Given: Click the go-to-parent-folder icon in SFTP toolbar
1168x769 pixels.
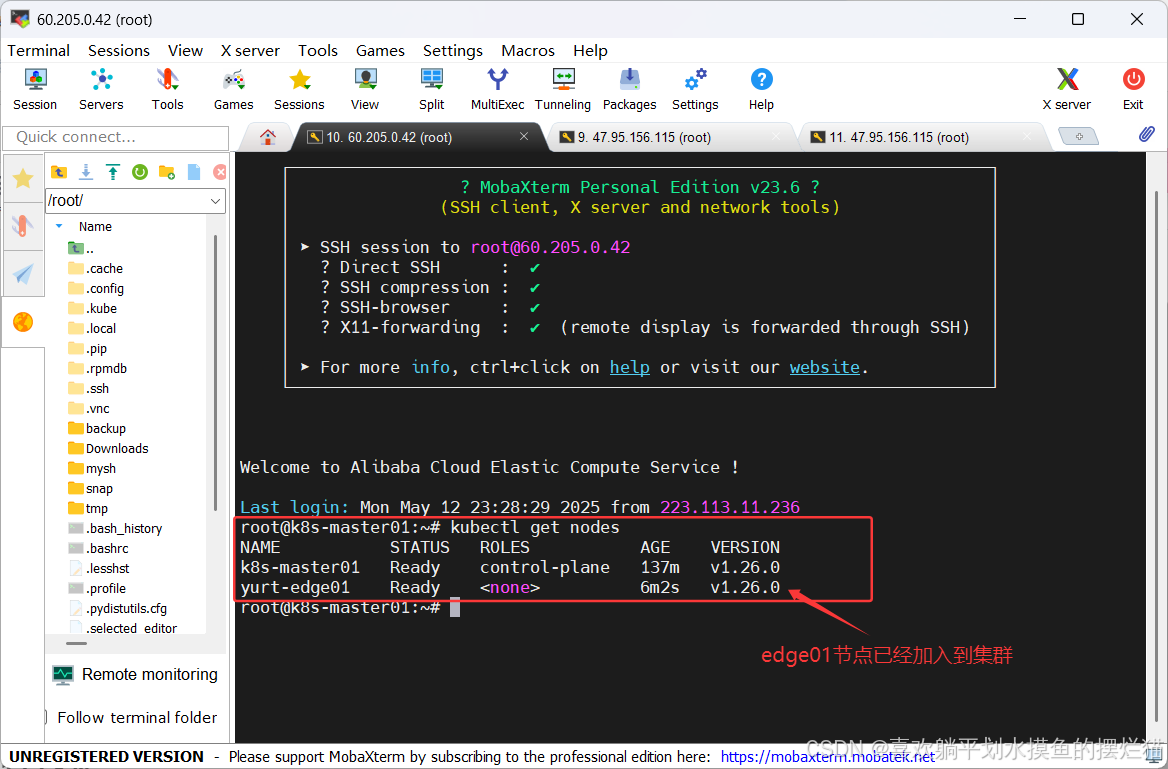Looking at the screenshot, I should (59, 172).
